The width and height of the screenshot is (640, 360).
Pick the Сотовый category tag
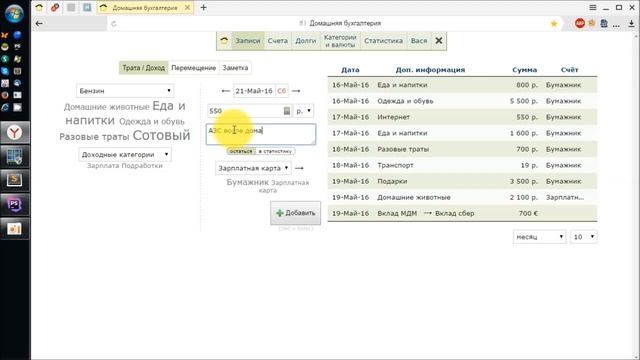pos(162,135)
